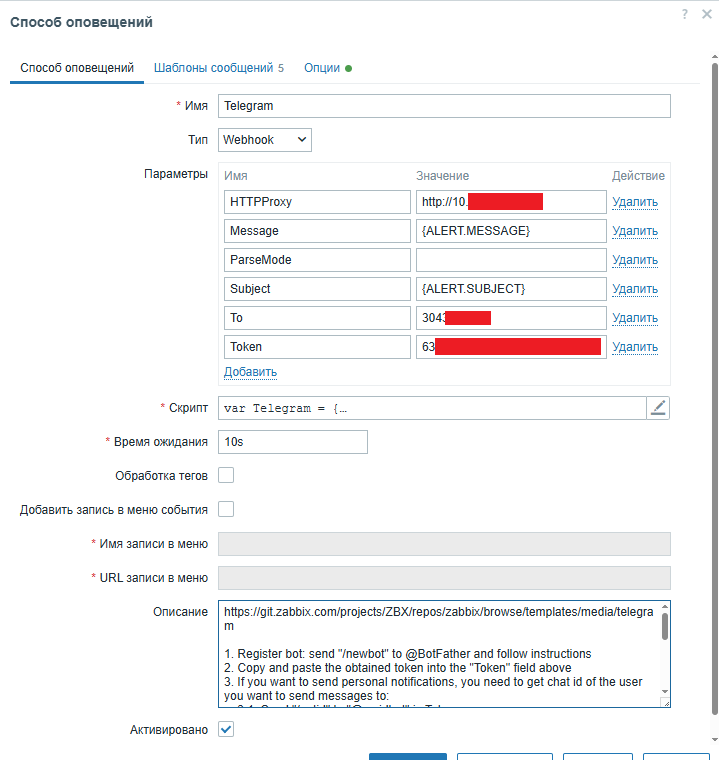This screenshot has width=719, height=760.
Task: Focus the Время ожидания timeout field
Action: pos(292,442)
